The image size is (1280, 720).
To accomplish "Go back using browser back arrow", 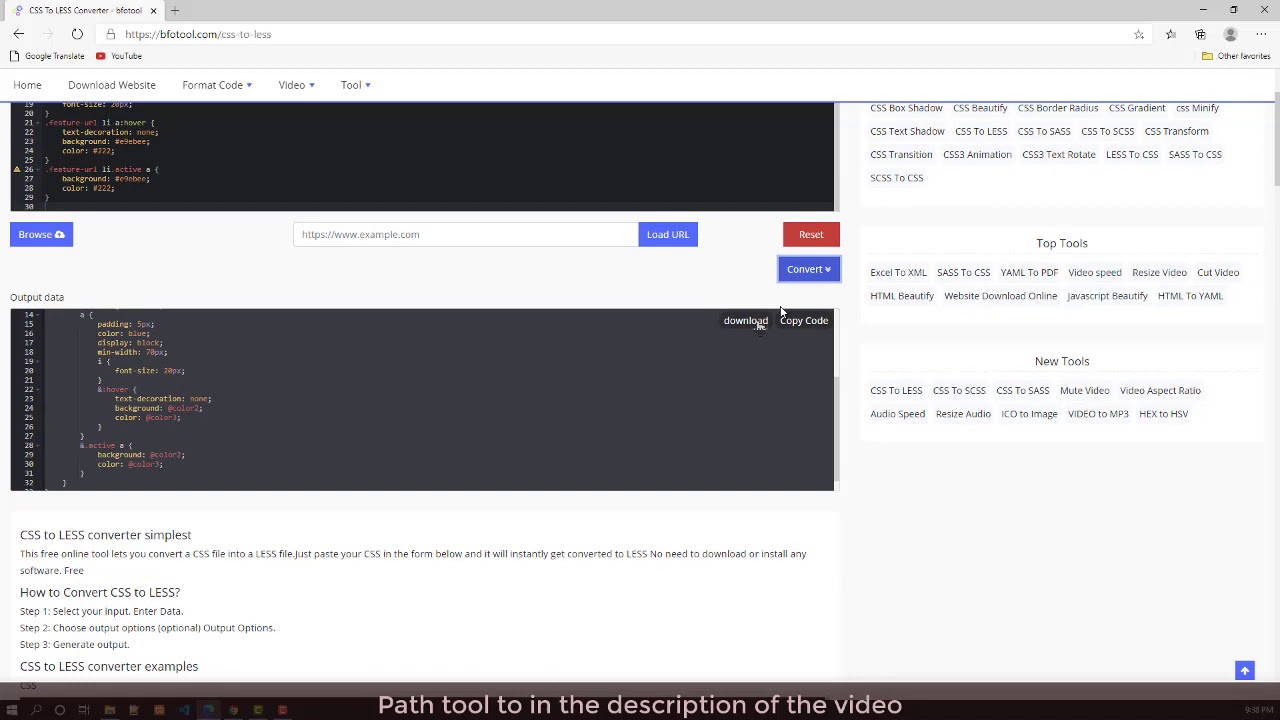I will (18, 34).
